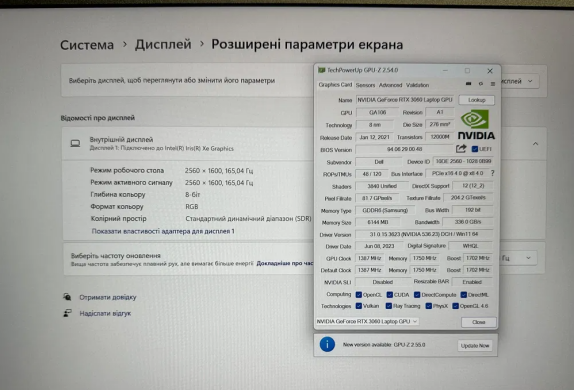Open GPU-Z screenshot camera icon
574x390 pixels.
(x=468, y=84)
